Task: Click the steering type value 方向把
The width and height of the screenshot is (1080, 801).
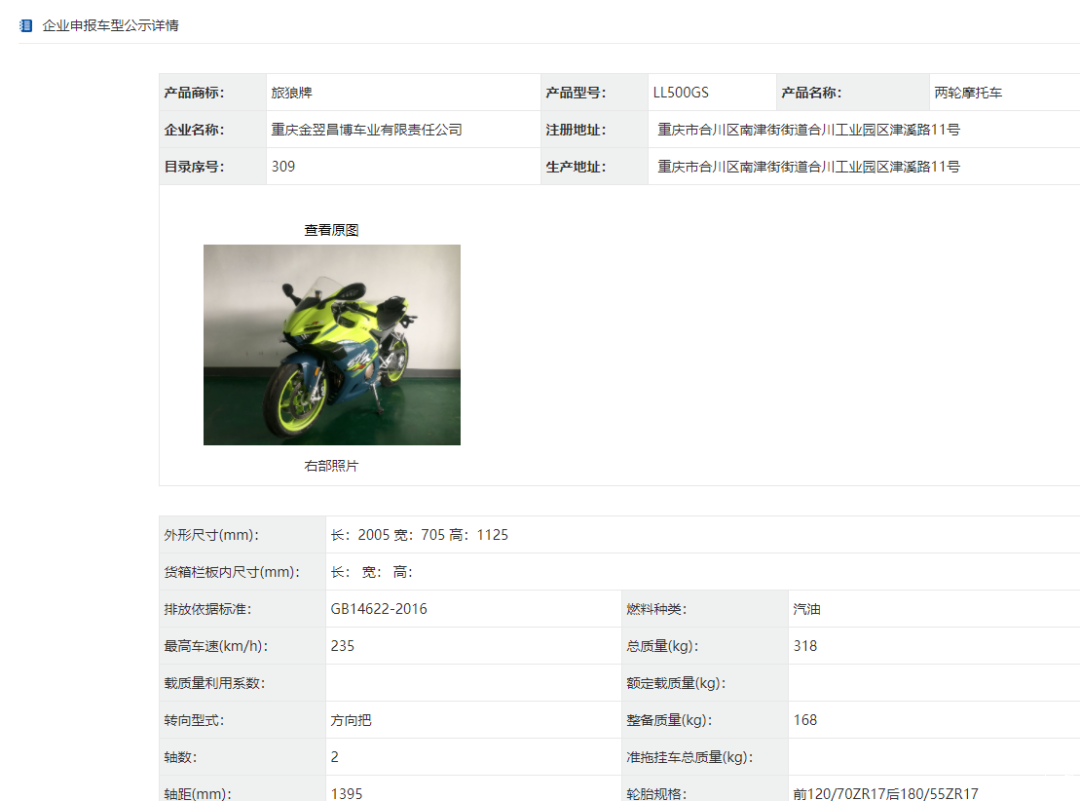Action: pyautogui.click(x=351, y=720)
